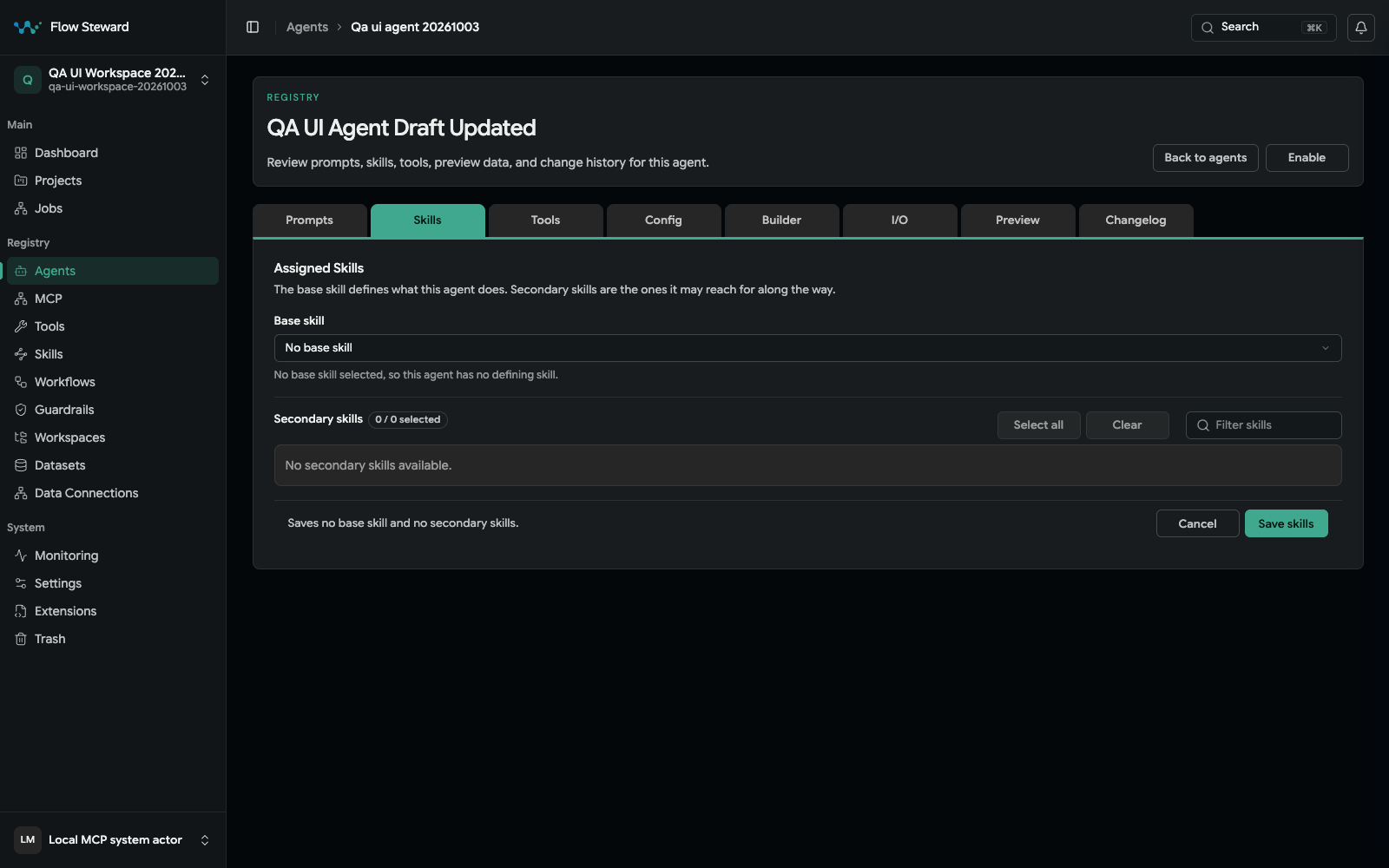The image size is (1389, 868).
Task: Click the Trash bin icon
Action: (21, 639)
